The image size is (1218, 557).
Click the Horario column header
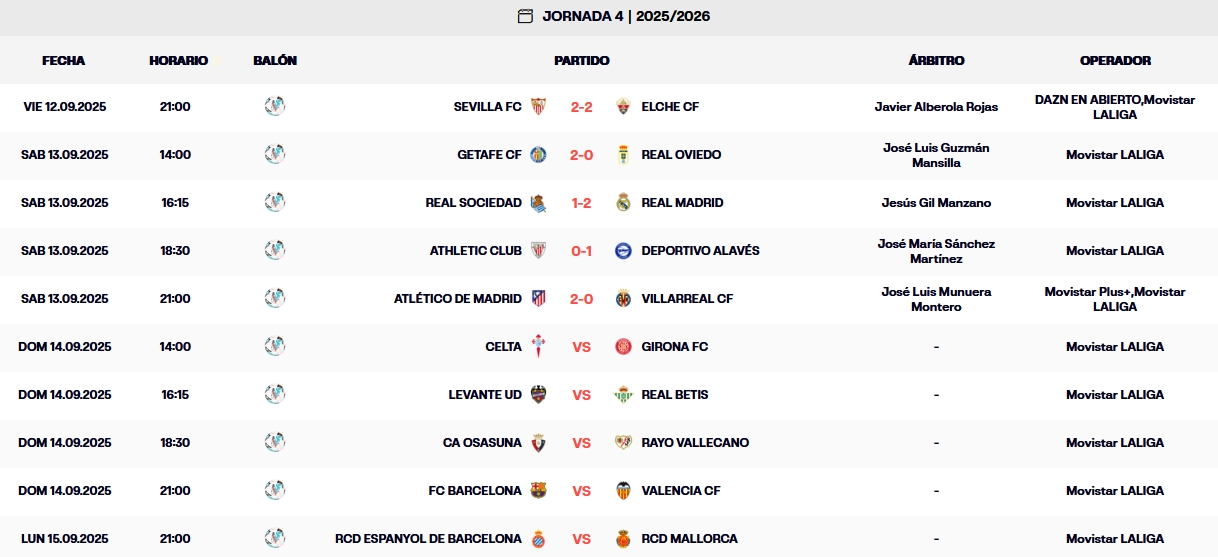point(179,61)
